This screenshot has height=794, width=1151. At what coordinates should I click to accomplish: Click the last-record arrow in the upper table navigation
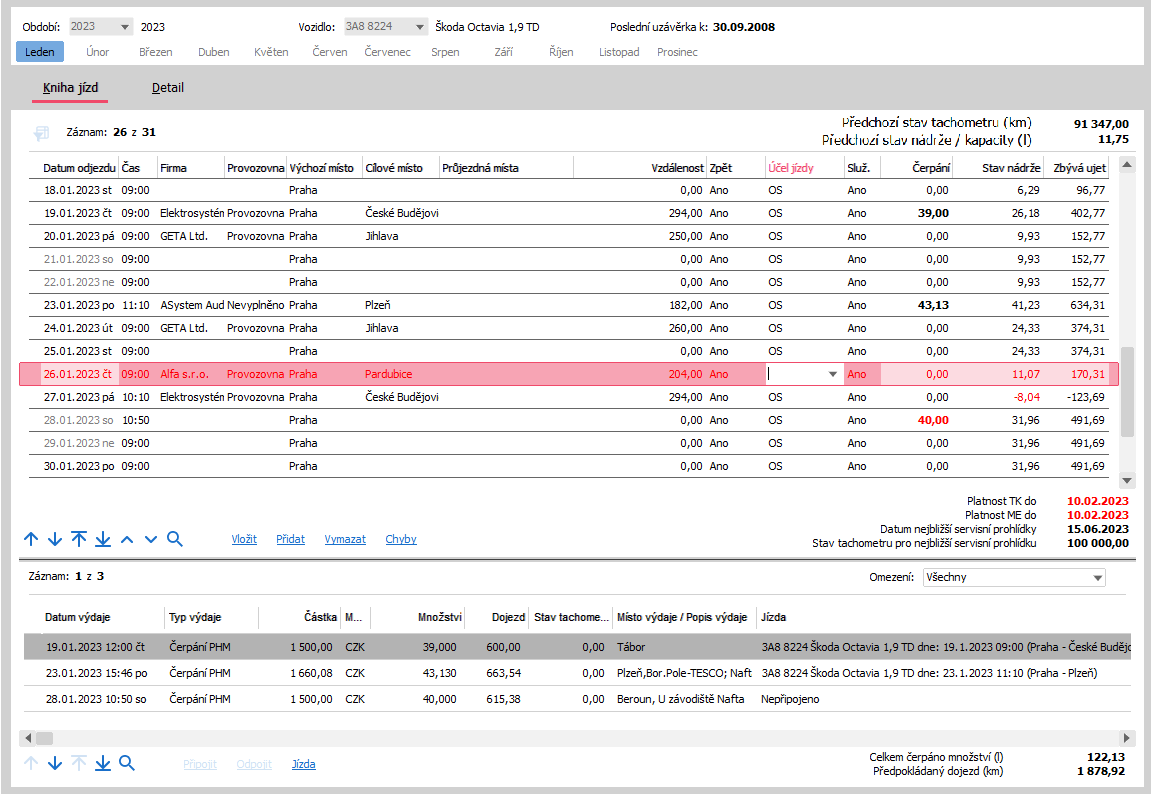tap(103, 539)
